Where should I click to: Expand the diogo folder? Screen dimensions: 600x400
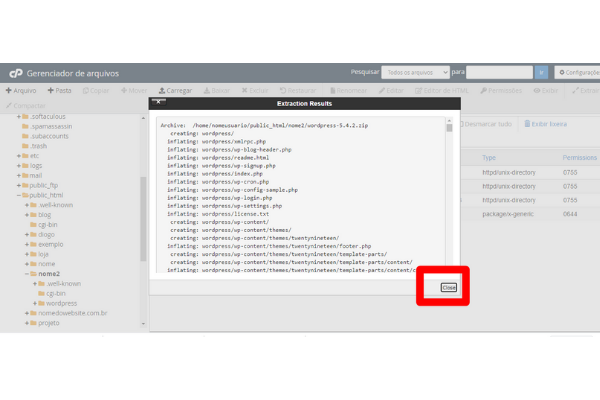click(x=27, y=235)
